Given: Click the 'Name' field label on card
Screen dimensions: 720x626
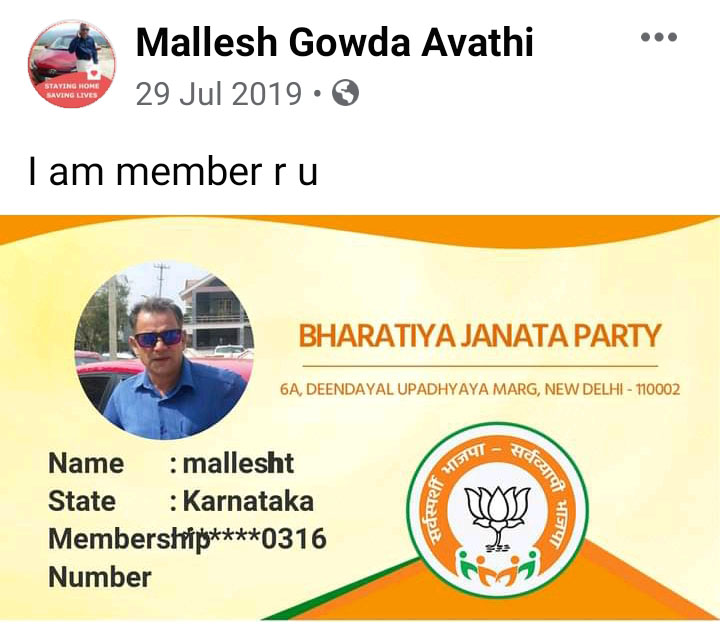Looking at the screenshot, I should 86,463.
